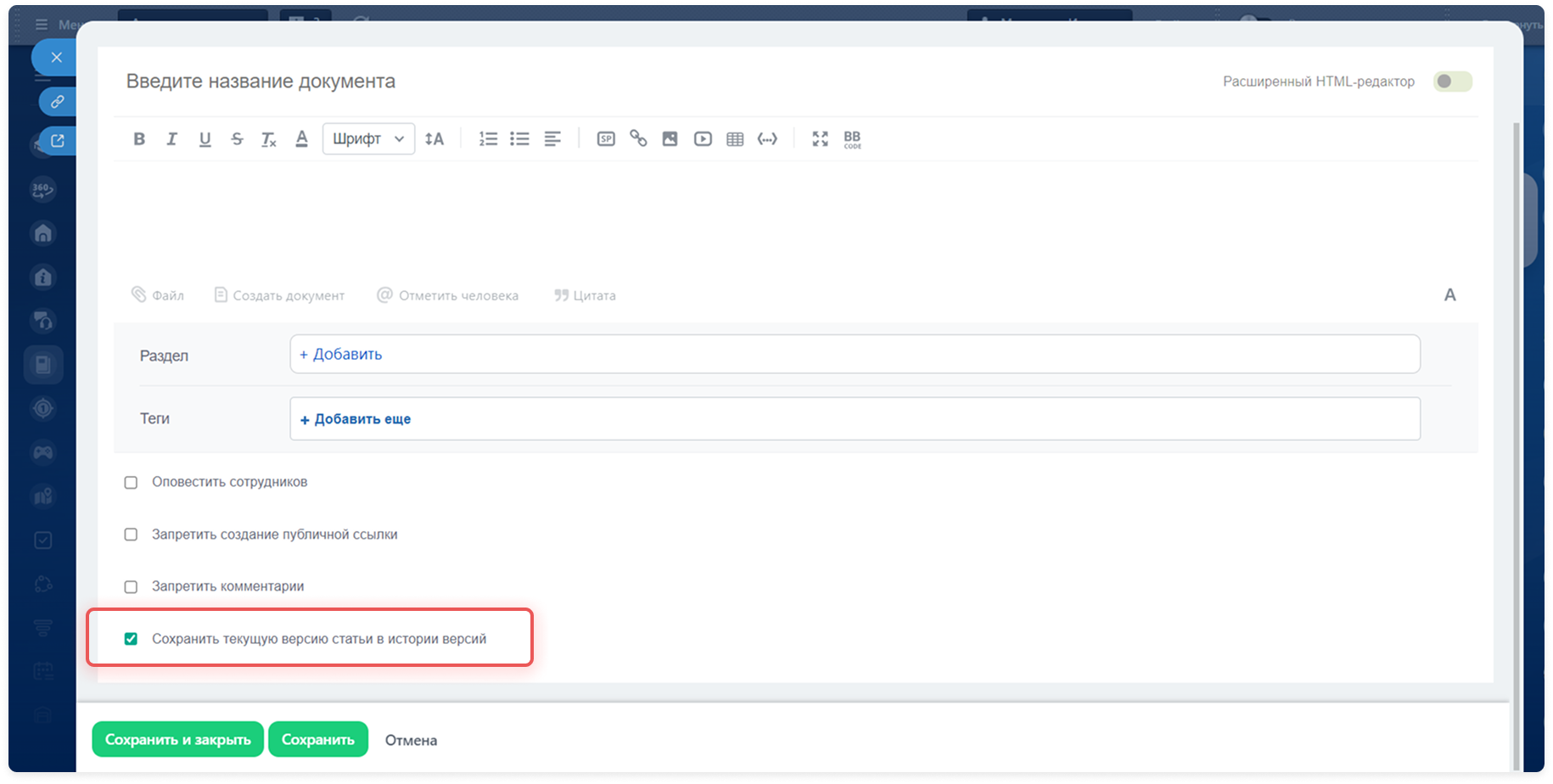Insert a table in the editor
1553x784 pixels.
point(735,139)
